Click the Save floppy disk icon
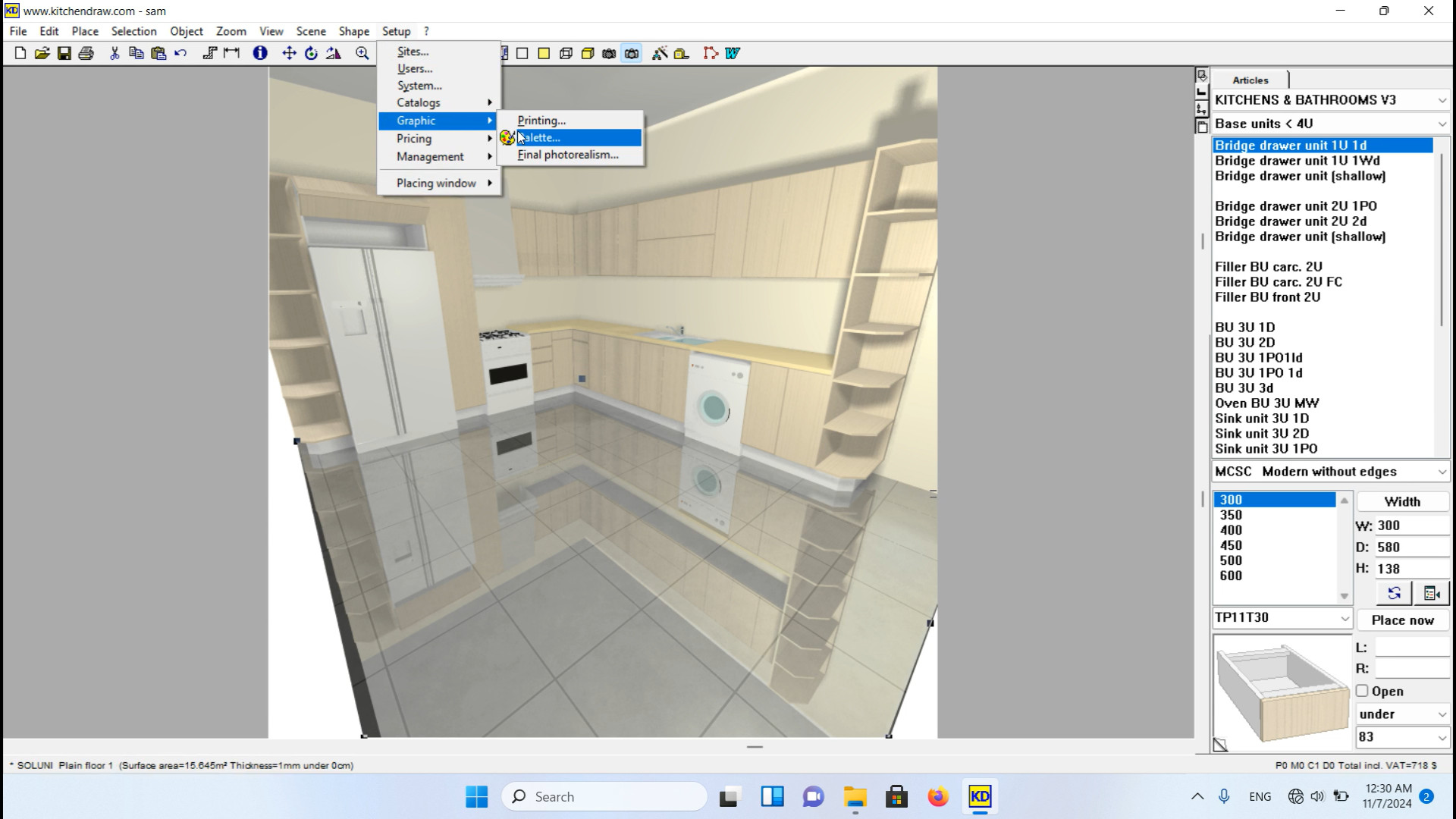Viewport: 1456px width, 819px height. point(64,53)
